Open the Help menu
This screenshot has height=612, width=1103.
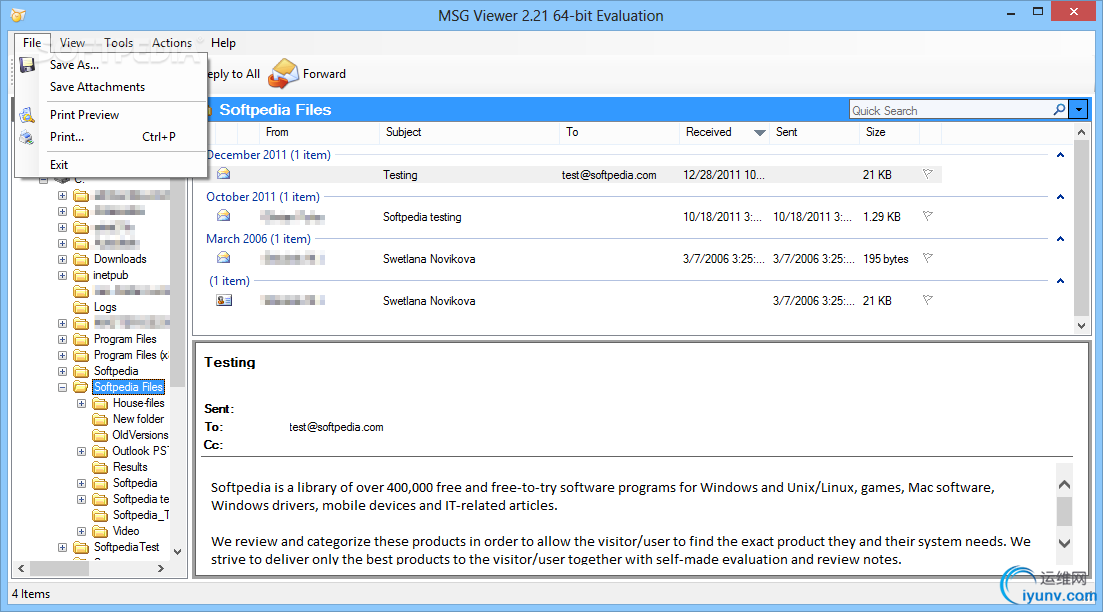[223, 43]
